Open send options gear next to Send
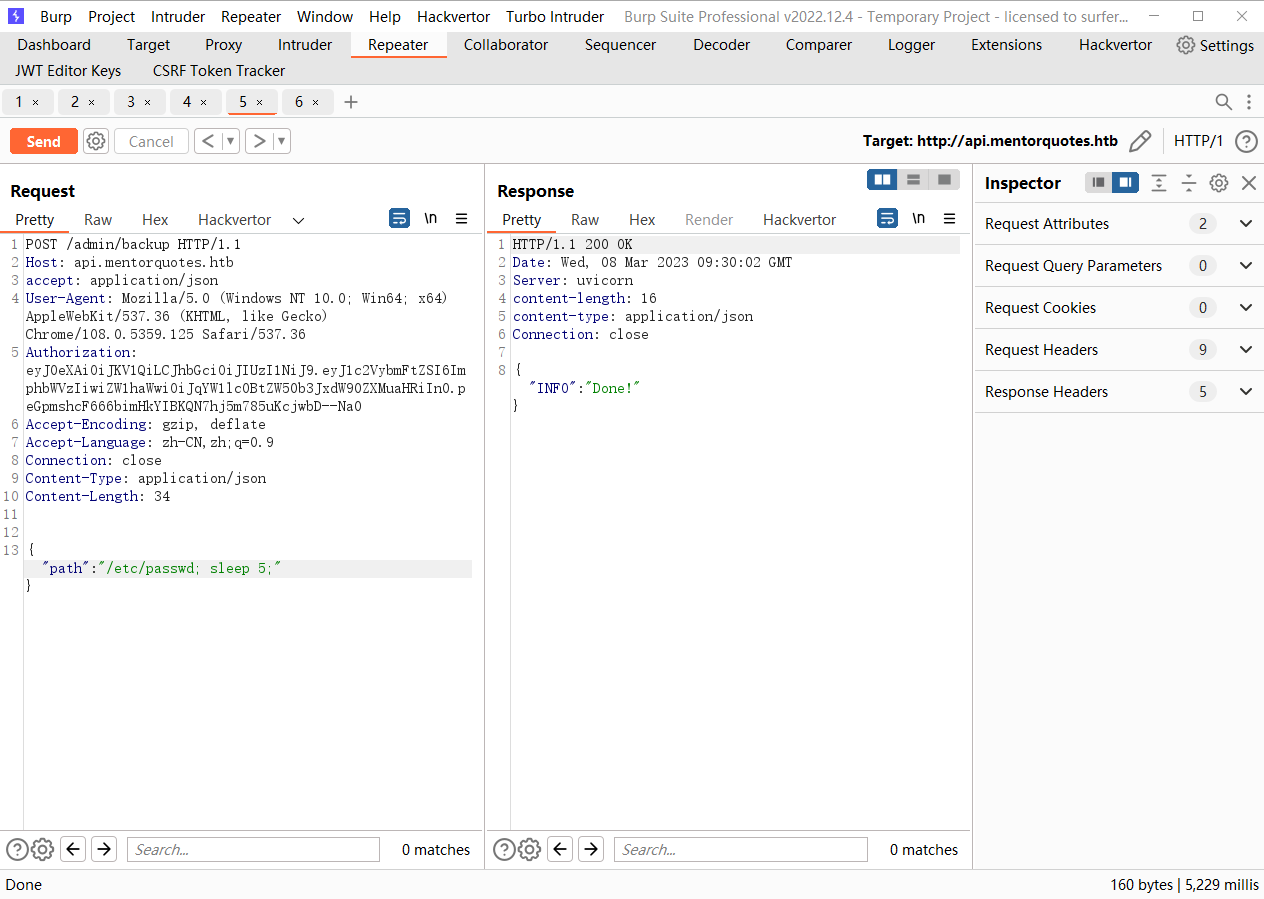 [x=96, y=141]
